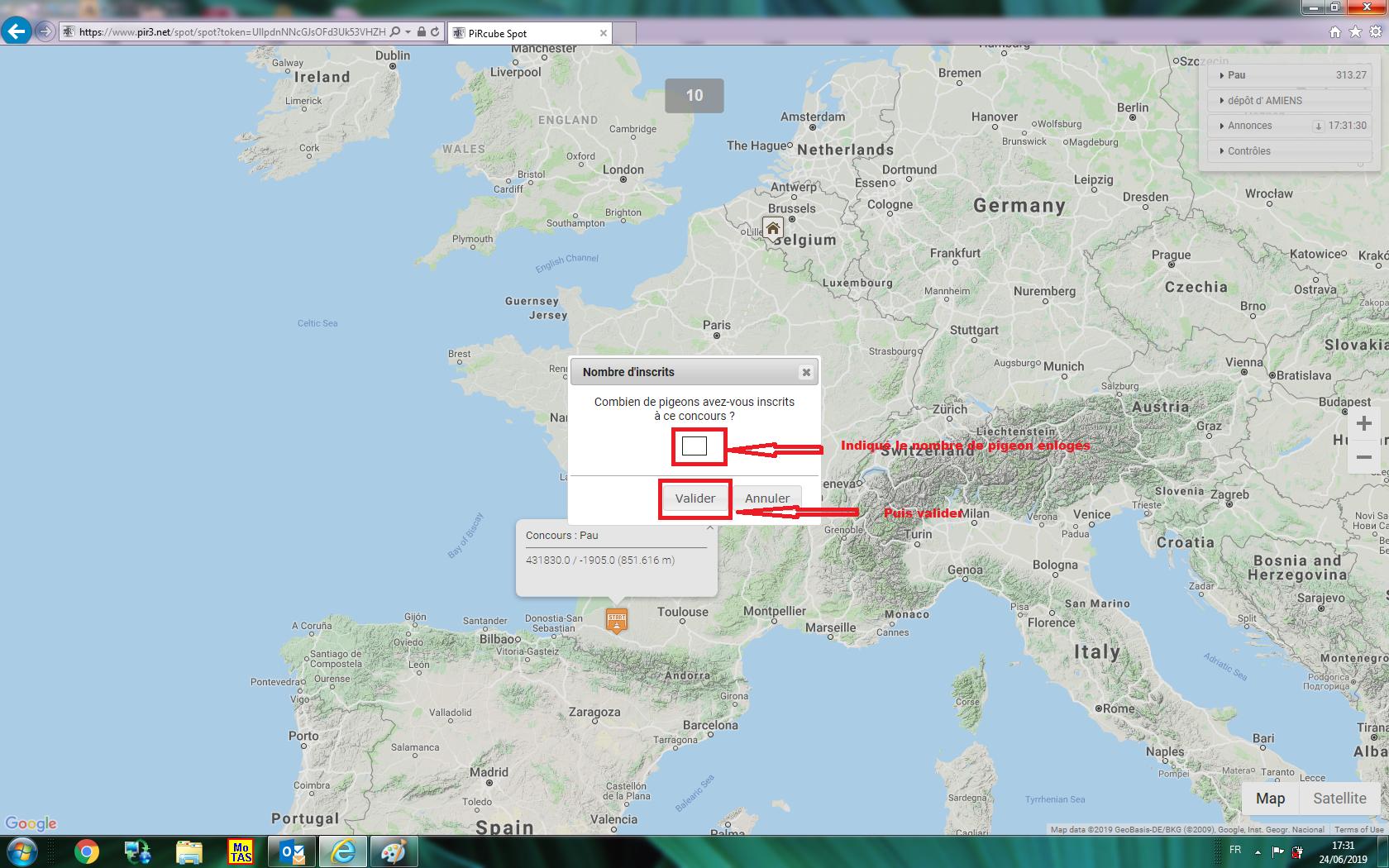This screenshot has width=1389, height=868.
Task: Click the grey 10 counter badge
Action: click(694, 96)
